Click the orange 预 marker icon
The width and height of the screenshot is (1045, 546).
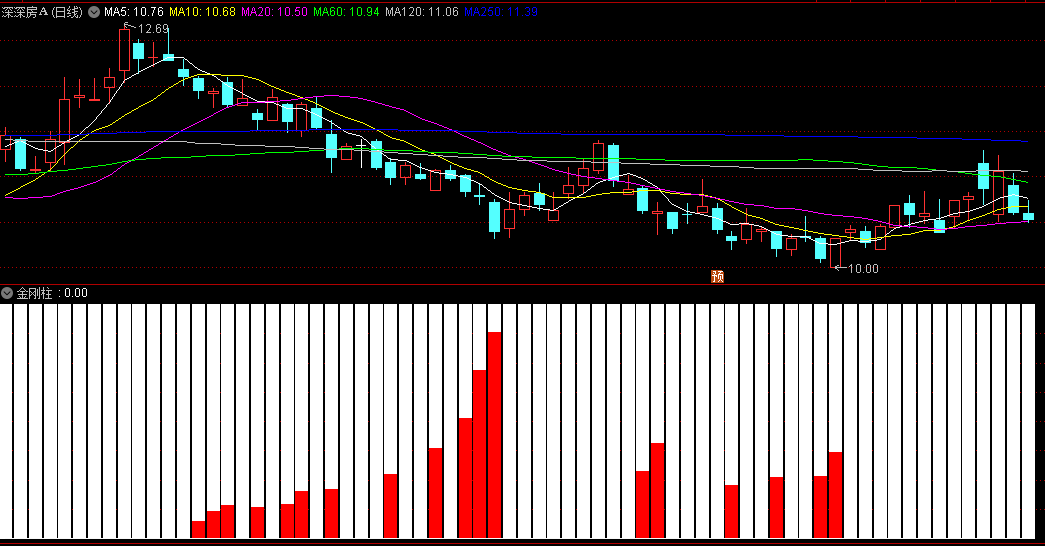coord(718,276)
